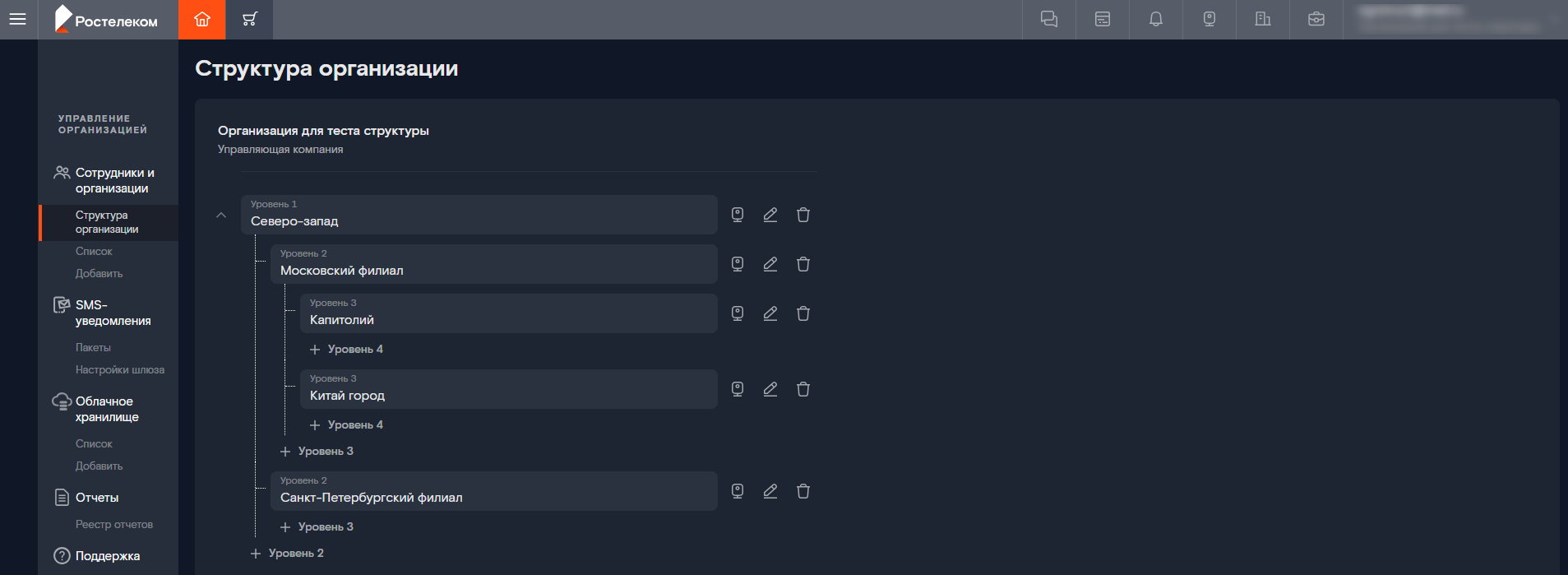Open notifications bell icon
The height and width of the screenshot is (575, 1568).
pos(1156,19)
